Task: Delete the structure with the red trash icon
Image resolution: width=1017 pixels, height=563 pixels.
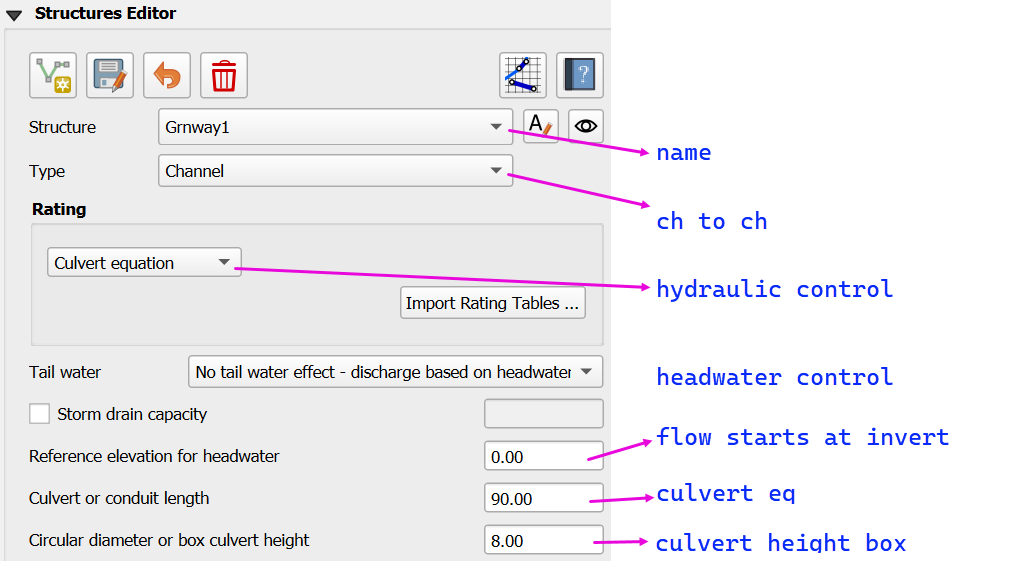Action: [224, 76]
